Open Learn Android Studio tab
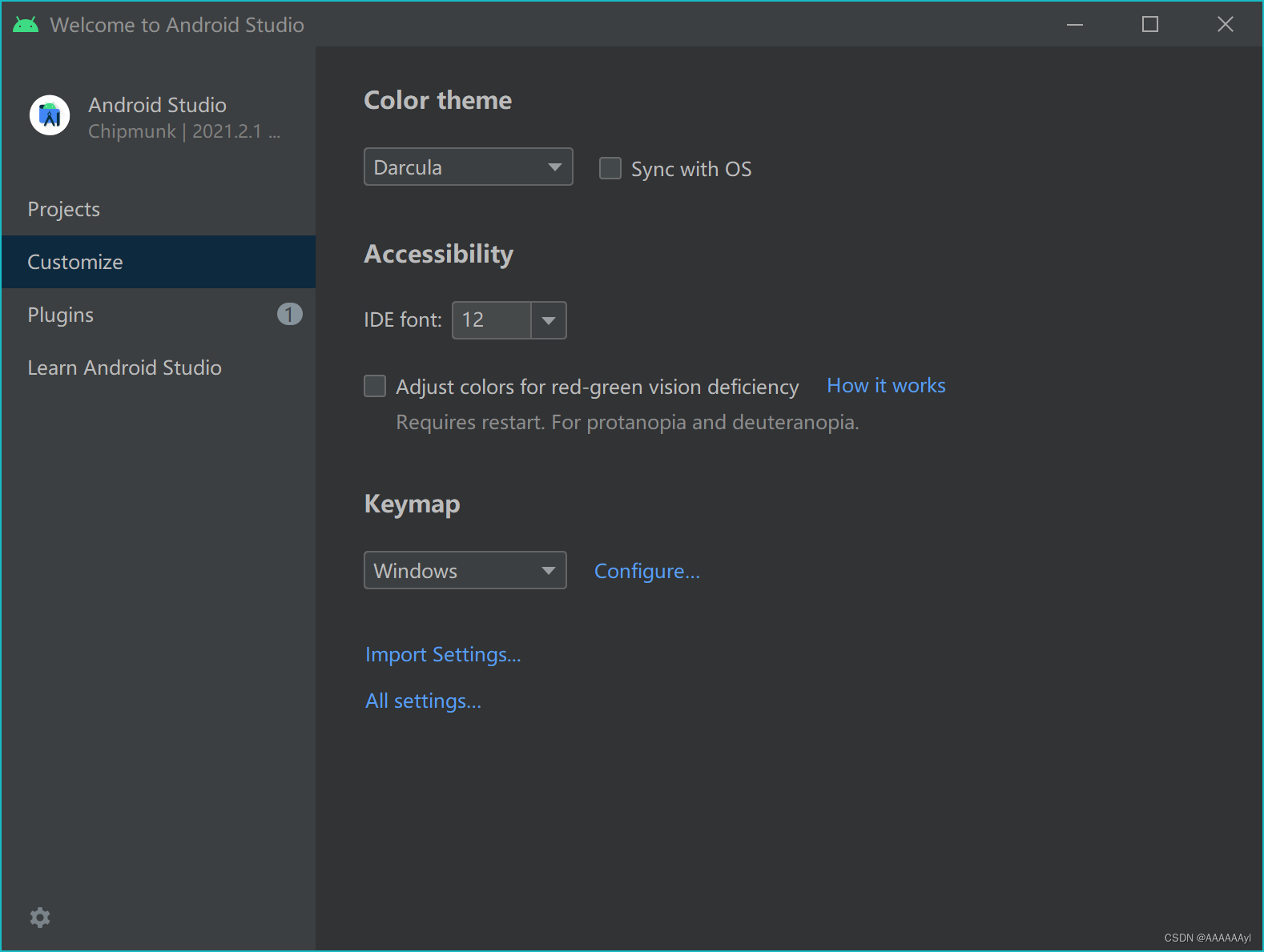The image size is (1264, 952). 159,368
